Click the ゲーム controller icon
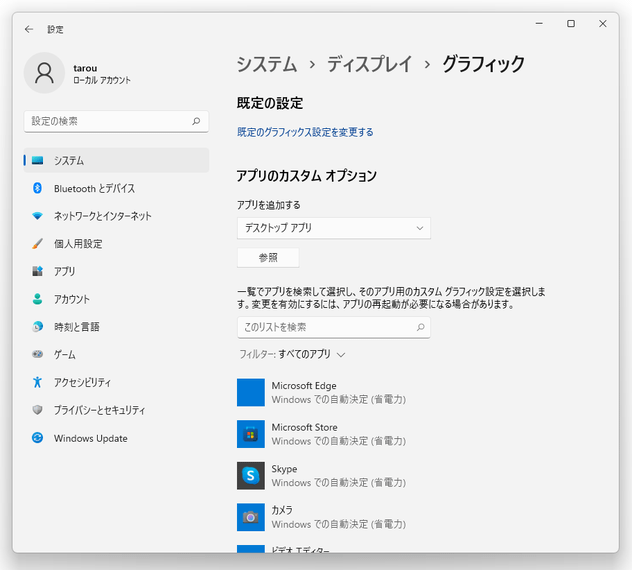The image size is (632, 570). pos(37,354)
